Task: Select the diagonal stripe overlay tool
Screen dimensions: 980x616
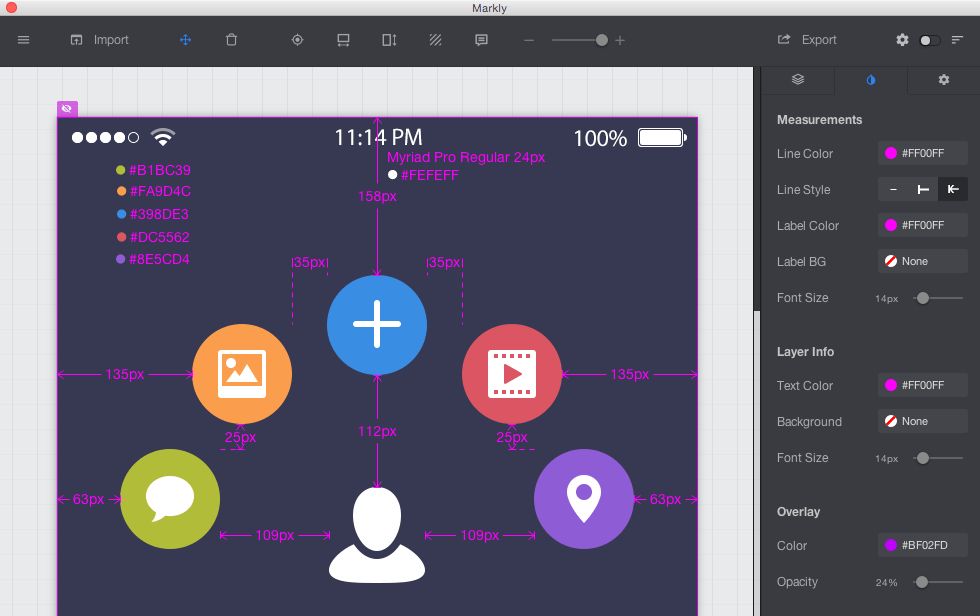Action: pos(435,40)
